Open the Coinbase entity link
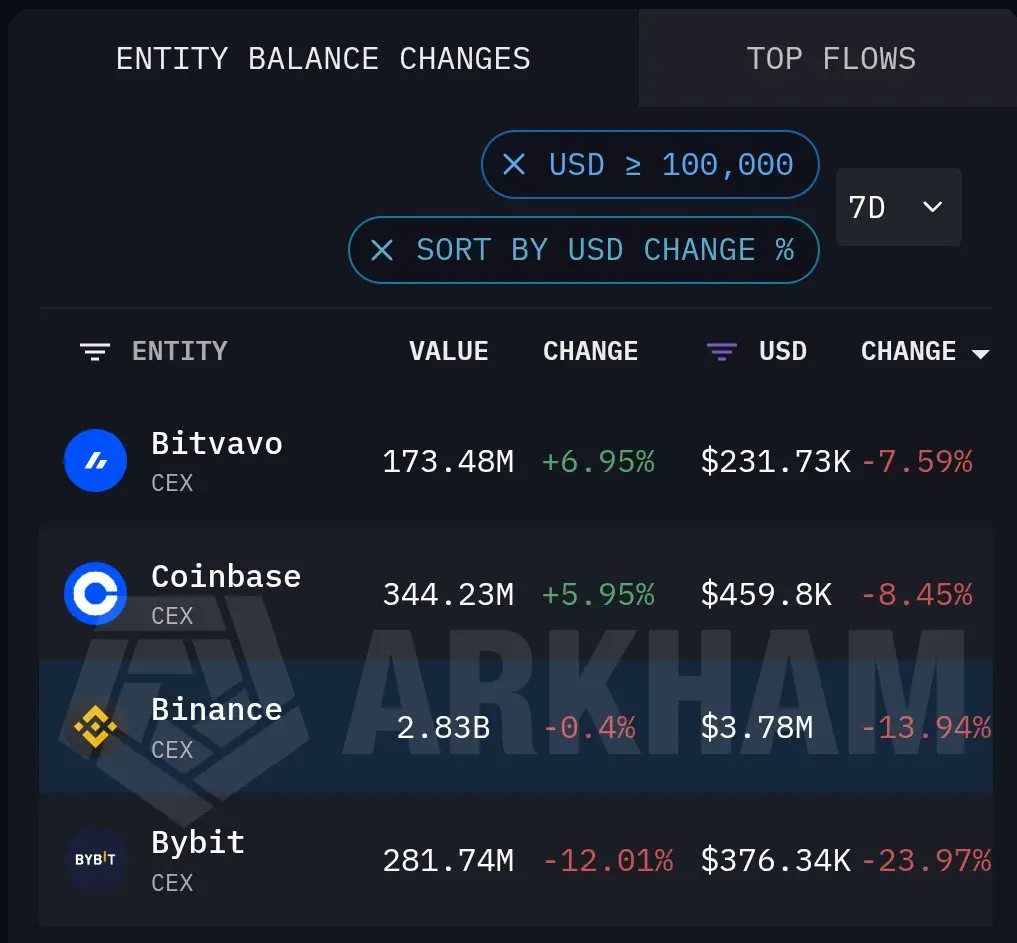 click(226, 577)
